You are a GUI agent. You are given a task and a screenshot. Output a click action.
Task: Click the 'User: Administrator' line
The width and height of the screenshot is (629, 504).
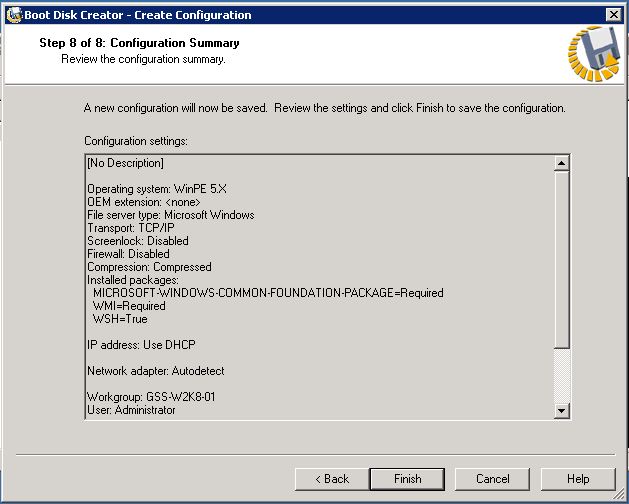[131, 410]
